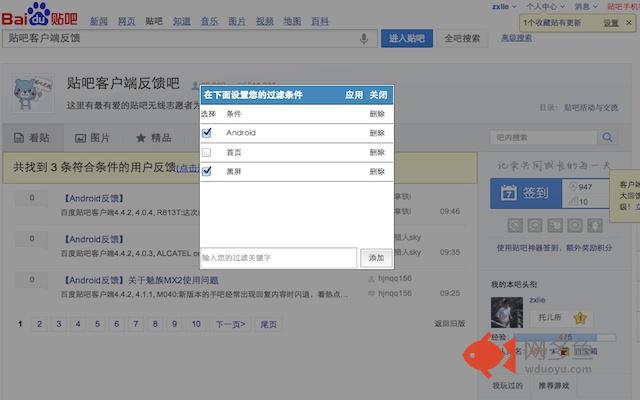This screenshot has height=400, width=640.
Task: Go to page 5
Action: pos(97,324)
